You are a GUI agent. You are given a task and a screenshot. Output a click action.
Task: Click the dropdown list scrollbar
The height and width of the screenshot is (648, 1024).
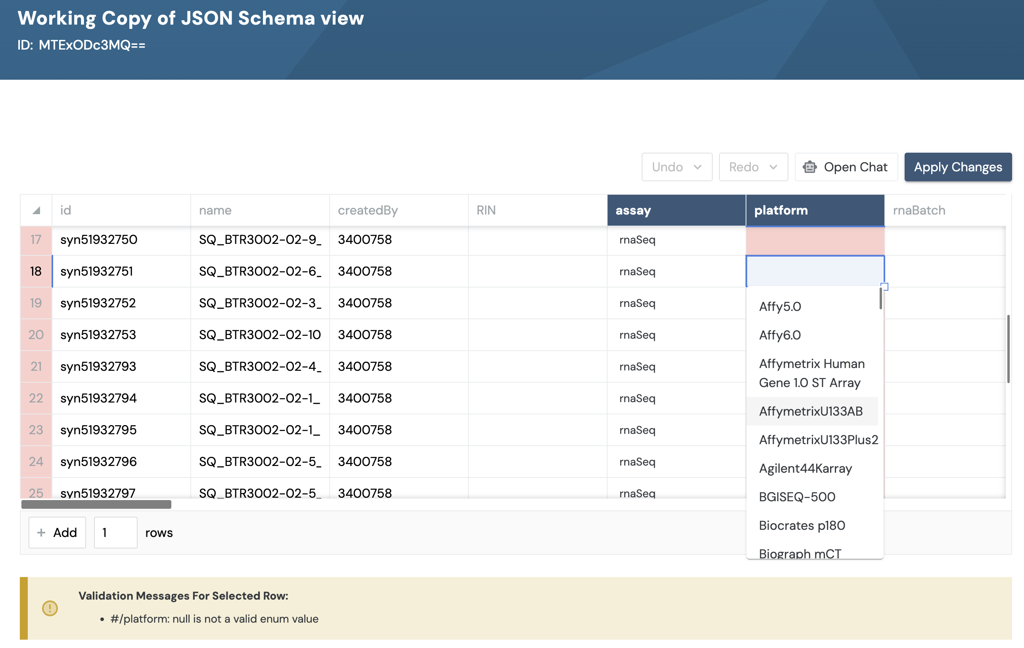881,298
